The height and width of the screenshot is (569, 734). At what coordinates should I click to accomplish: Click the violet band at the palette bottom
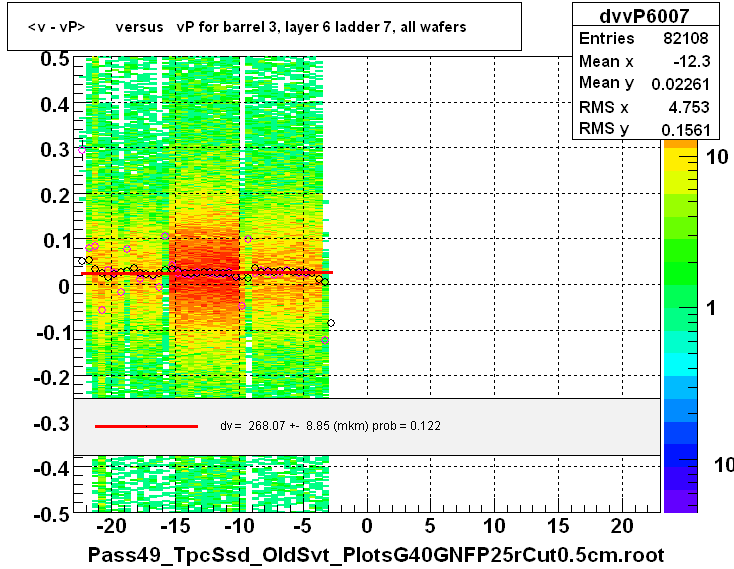tap(681, 501)
